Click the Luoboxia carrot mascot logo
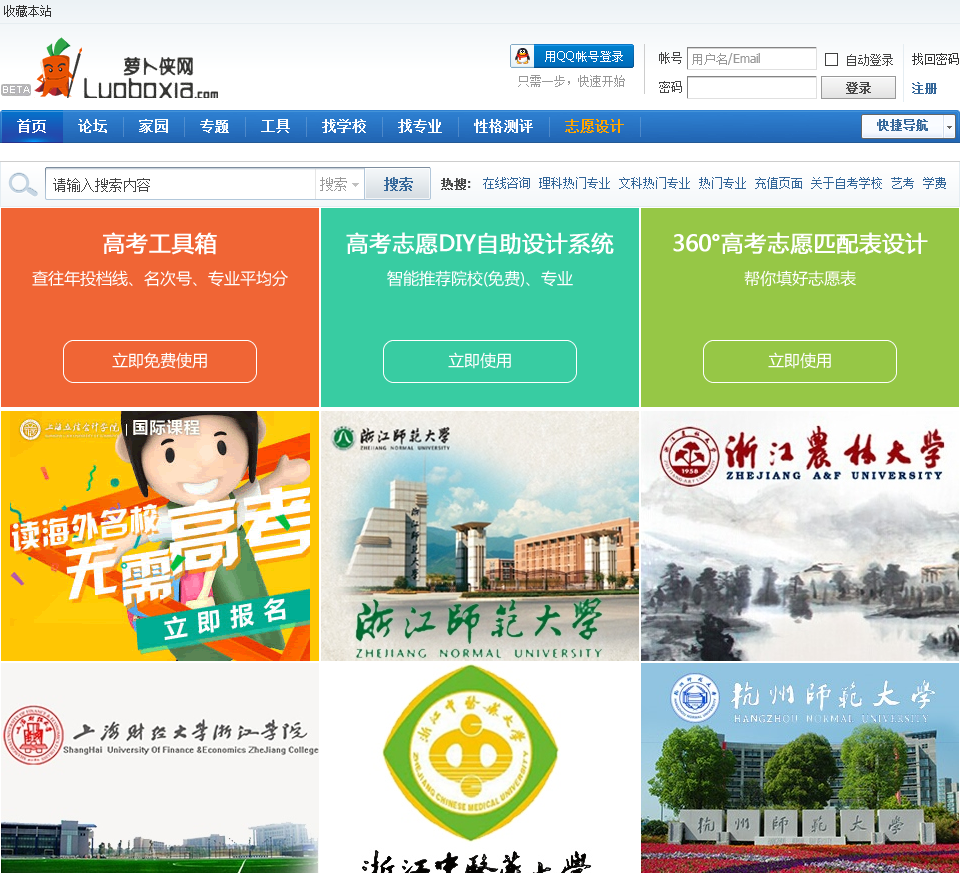This screenshot has height=873, width=960. click(59, 69)
